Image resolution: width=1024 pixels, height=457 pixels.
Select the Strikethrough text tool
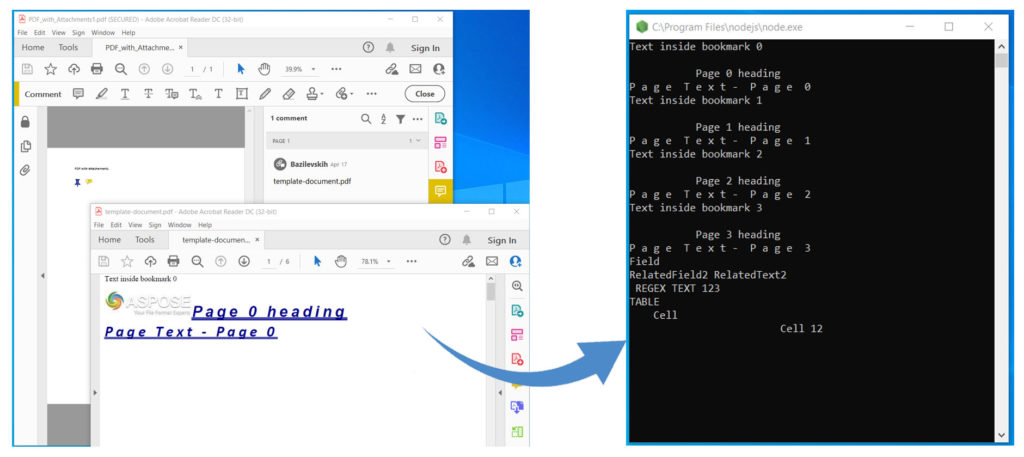click(x=148, y=94)
